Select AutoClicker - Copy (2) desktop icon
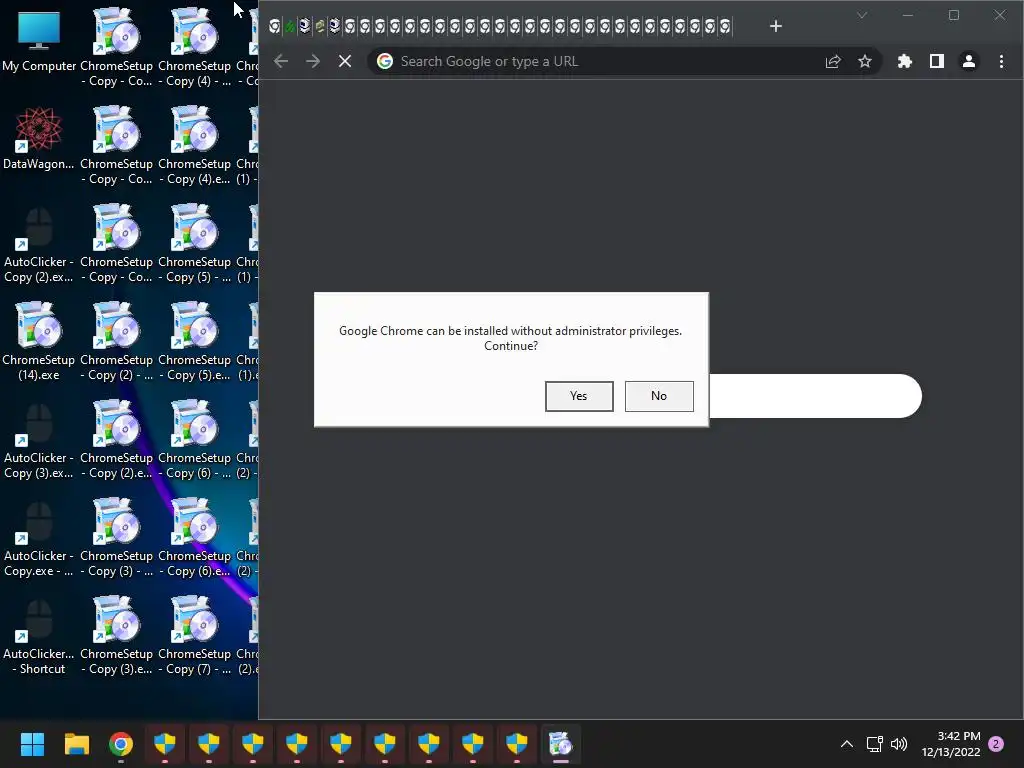 click(39, 245)
